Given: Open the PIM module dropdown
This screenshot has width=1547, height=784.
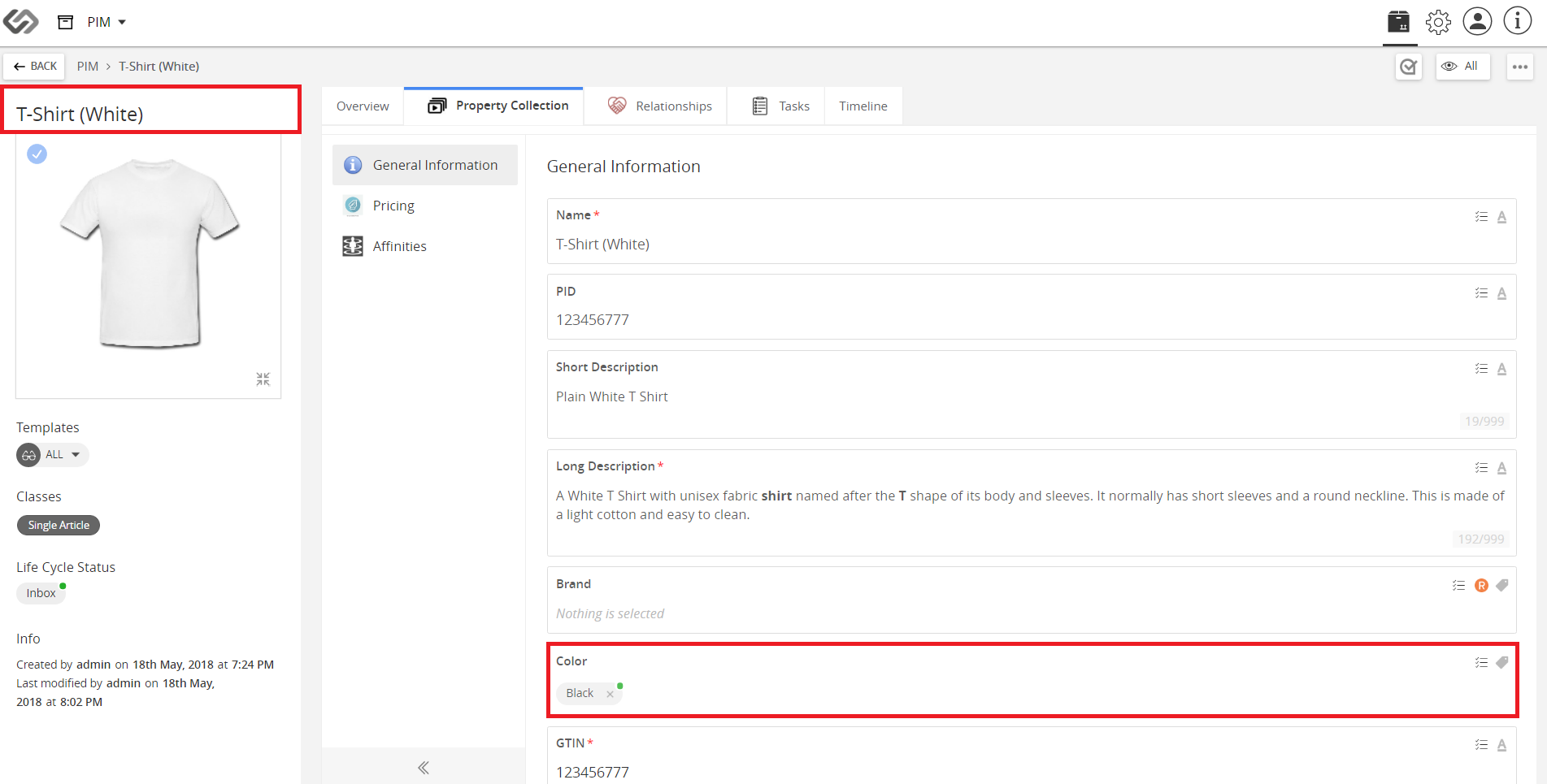Looking at the screenshot, I should click(106, 22).
